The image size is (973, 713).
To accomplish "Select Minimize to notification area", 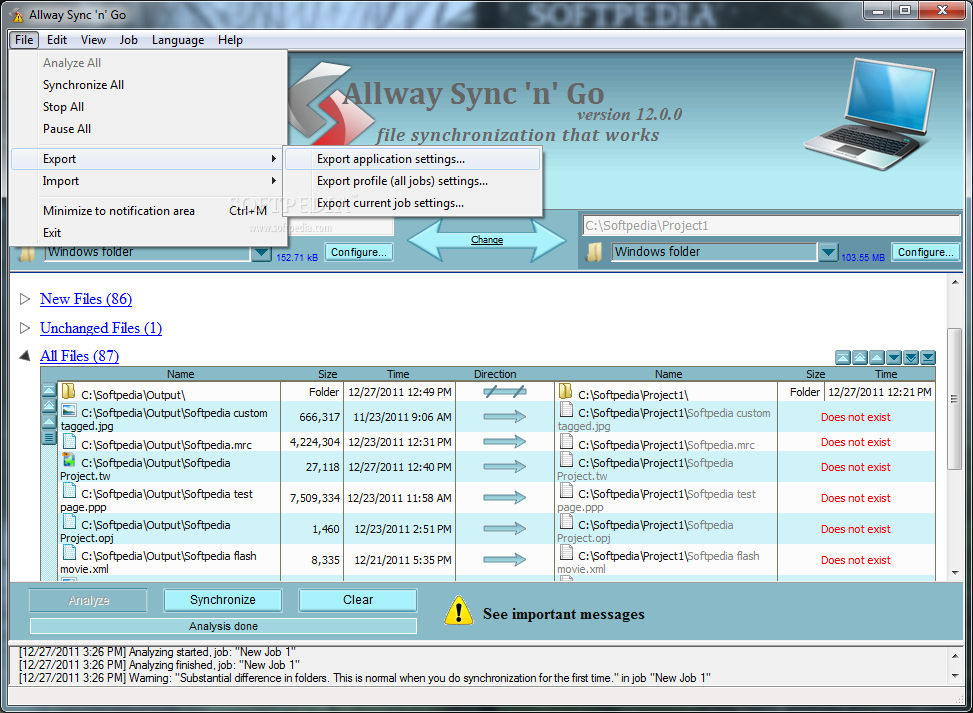I will [x=146, y=211].
